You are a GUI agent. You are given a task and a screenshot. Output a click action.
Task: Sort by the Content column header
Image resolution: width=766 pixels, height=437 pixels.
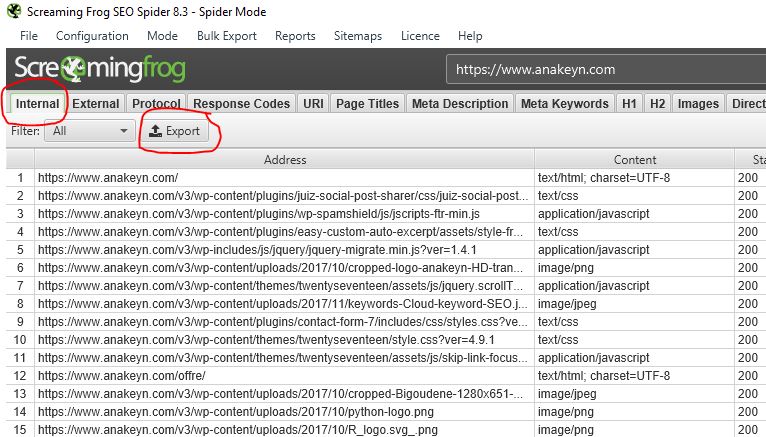635,160
